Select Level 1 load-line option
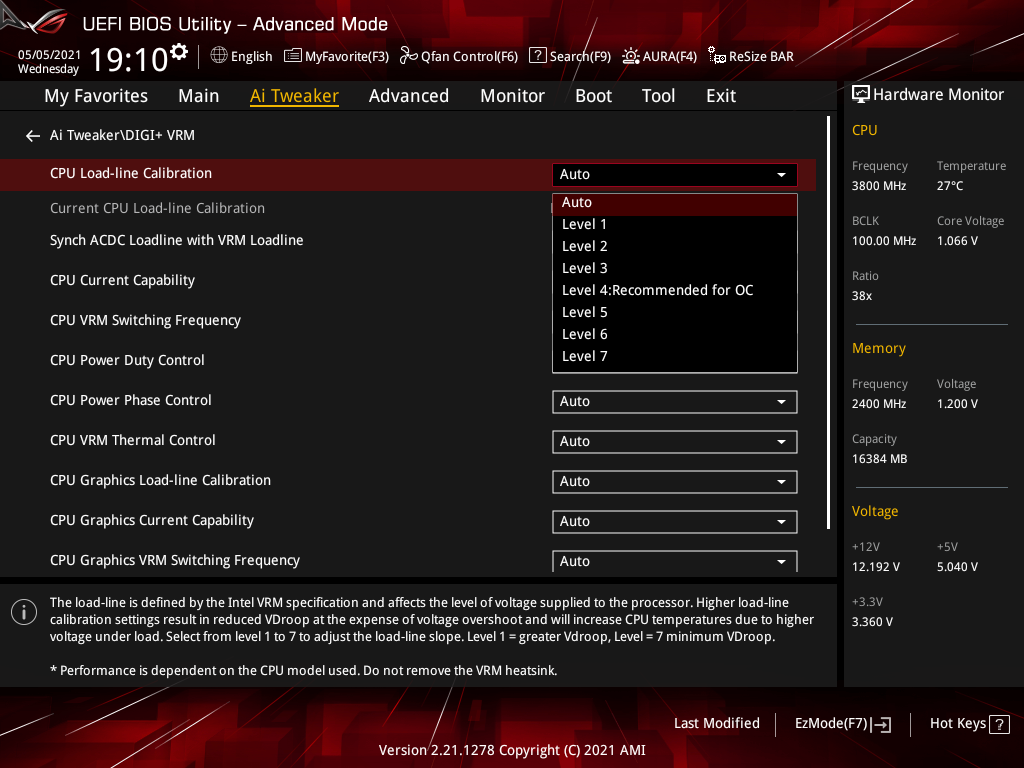 [x=675, y=225]
